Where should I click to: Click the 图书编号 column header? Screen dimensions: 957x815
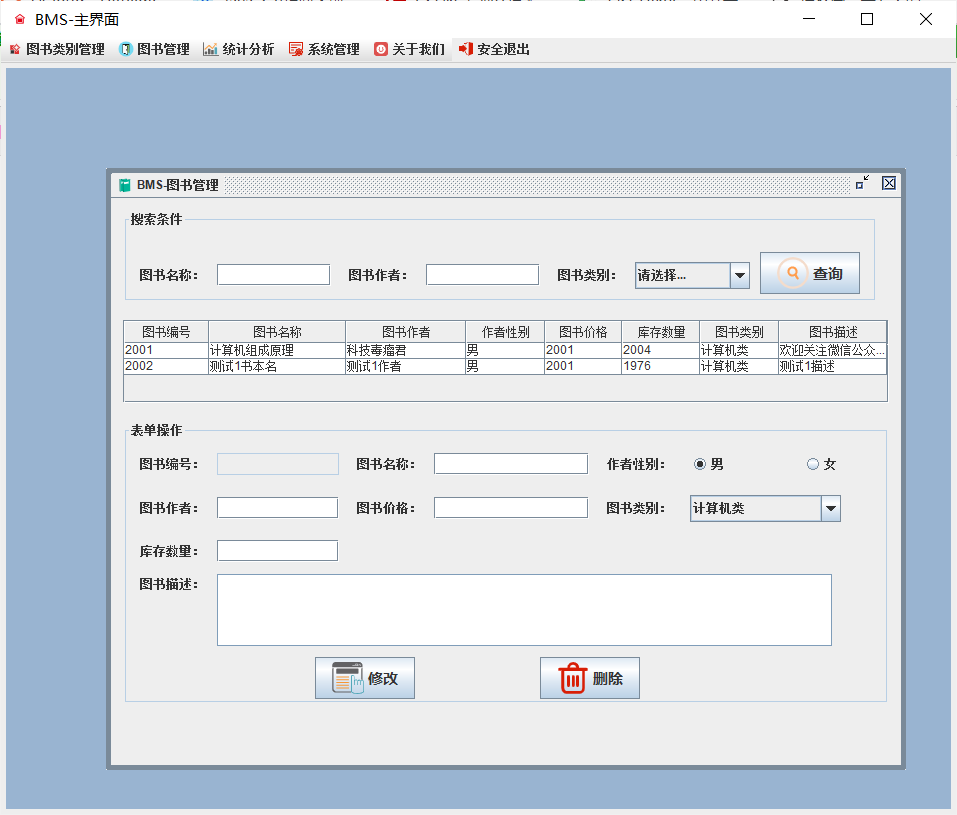(166, 332)
